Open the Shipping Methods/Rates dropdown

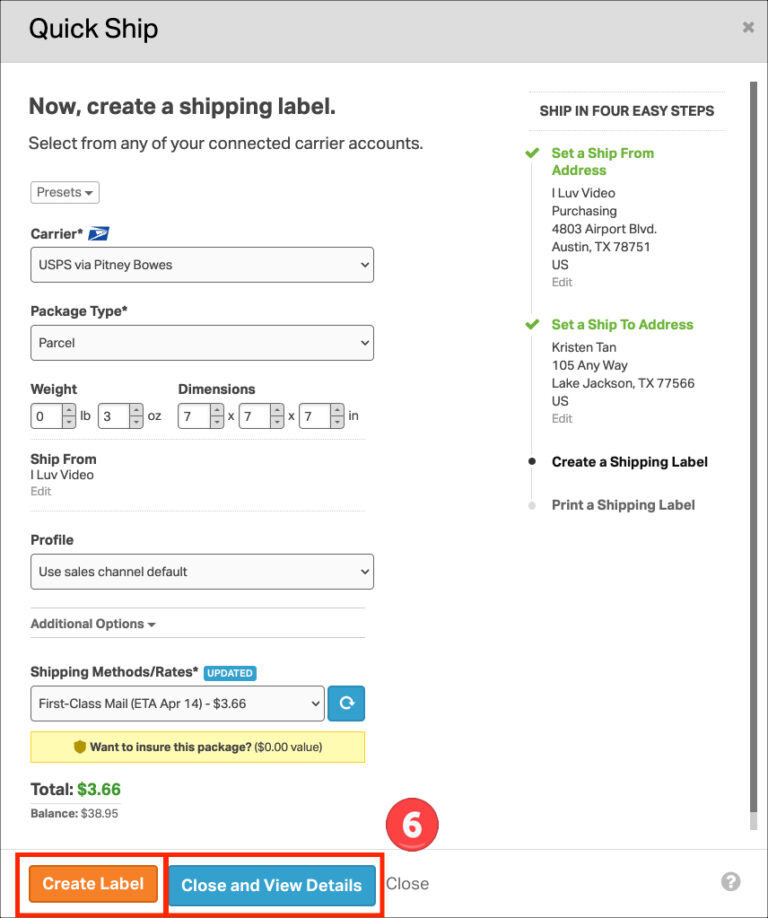[x=177, y=703]
